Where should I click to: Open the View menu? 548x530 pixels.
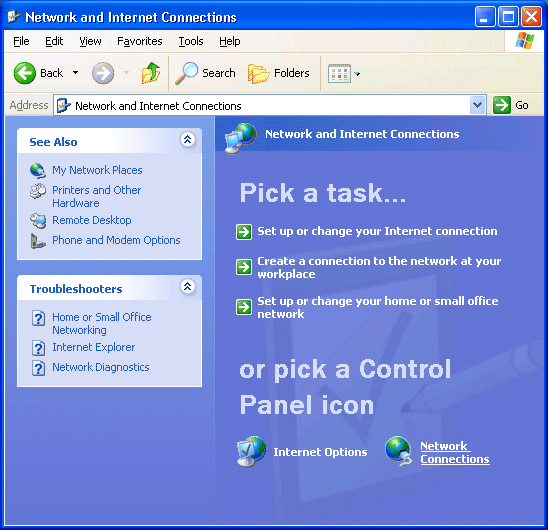coord(90,41)
